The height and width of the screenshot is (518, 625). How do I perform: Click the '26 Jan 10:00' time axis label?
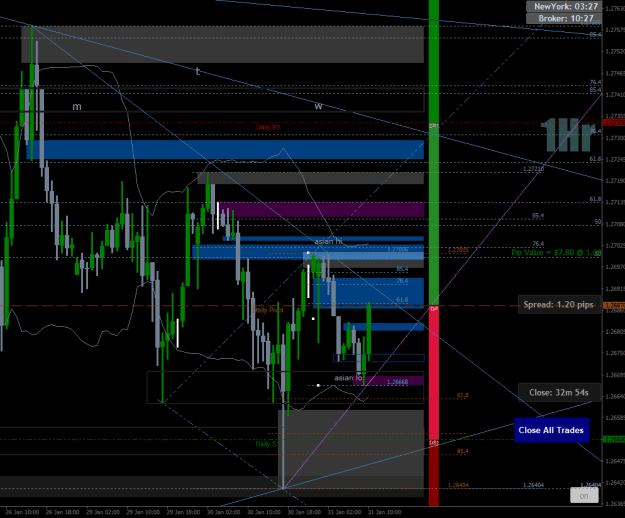22,512
